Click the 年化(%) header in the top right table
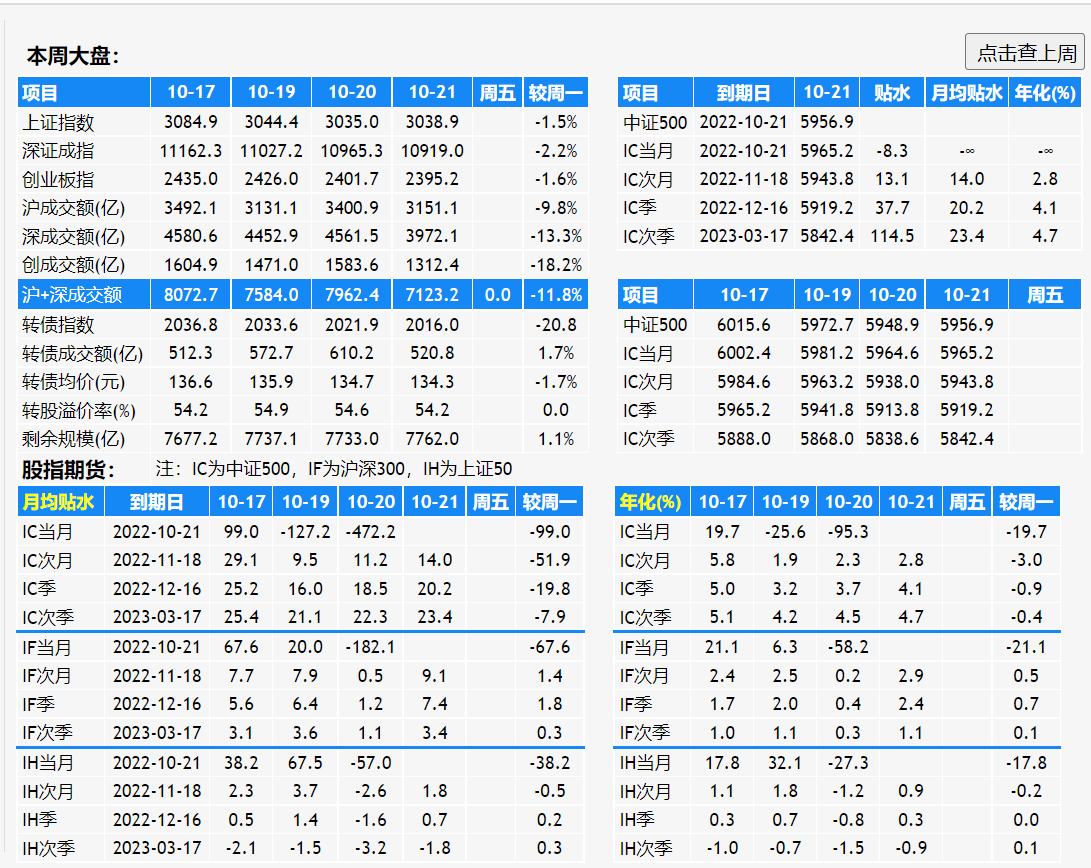 coord(1045,93)
